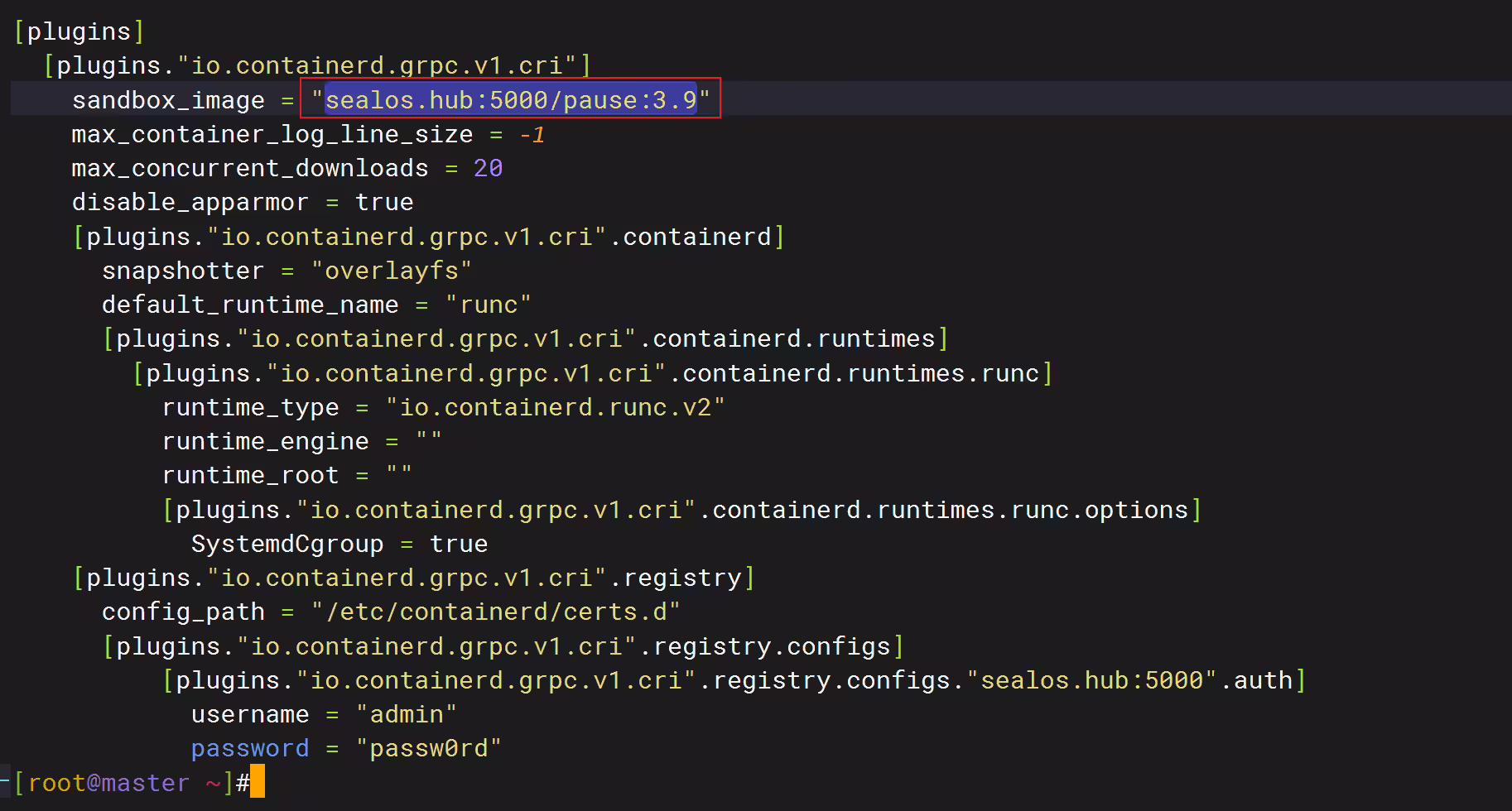Click the disable_apparmor true value
1512x811 pixels.
click(x=384, y=202)
